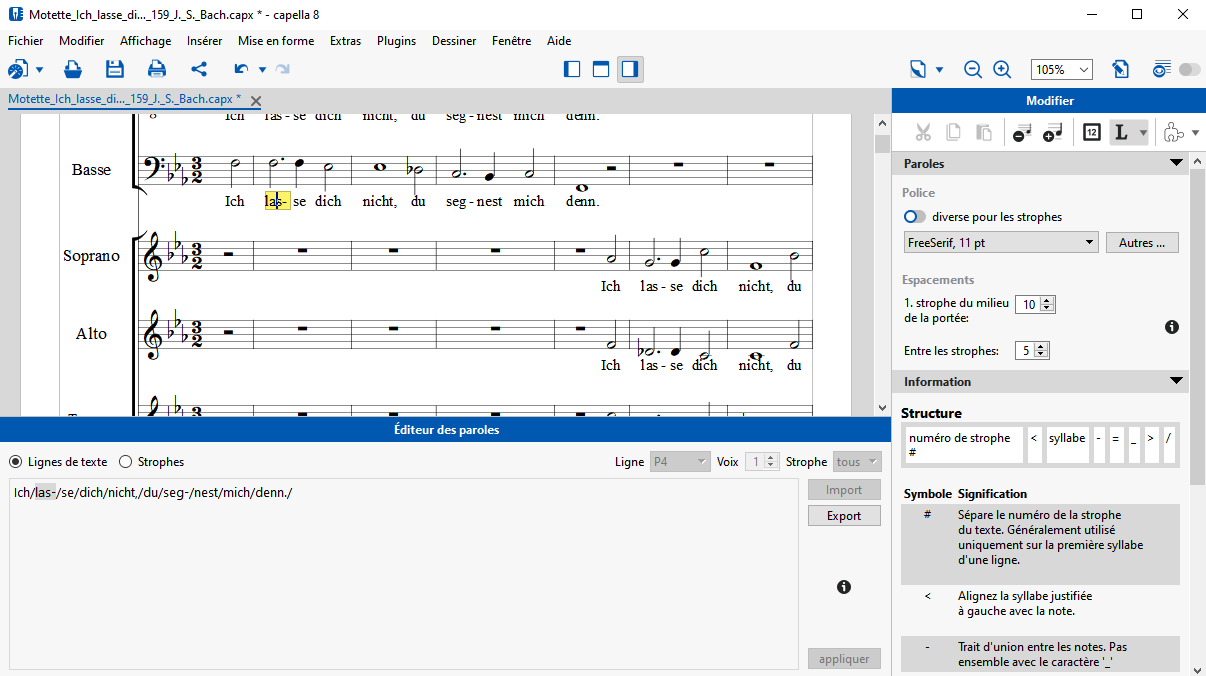Viewport: 1206px width, 676px height.
Task: Click the printer icon in the toolbar
Action: coord(157,69)
